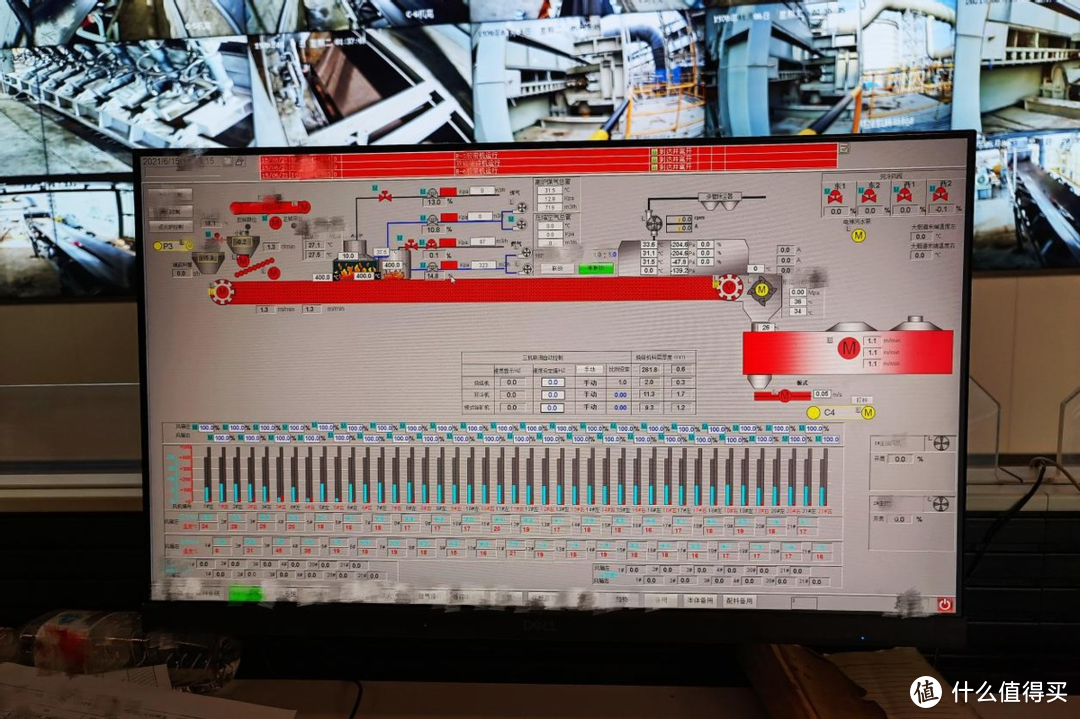This screenshot has height=719, width=1080.
Task: Click the lowest combustion air fan icon
Action: [x=528, y=269]
